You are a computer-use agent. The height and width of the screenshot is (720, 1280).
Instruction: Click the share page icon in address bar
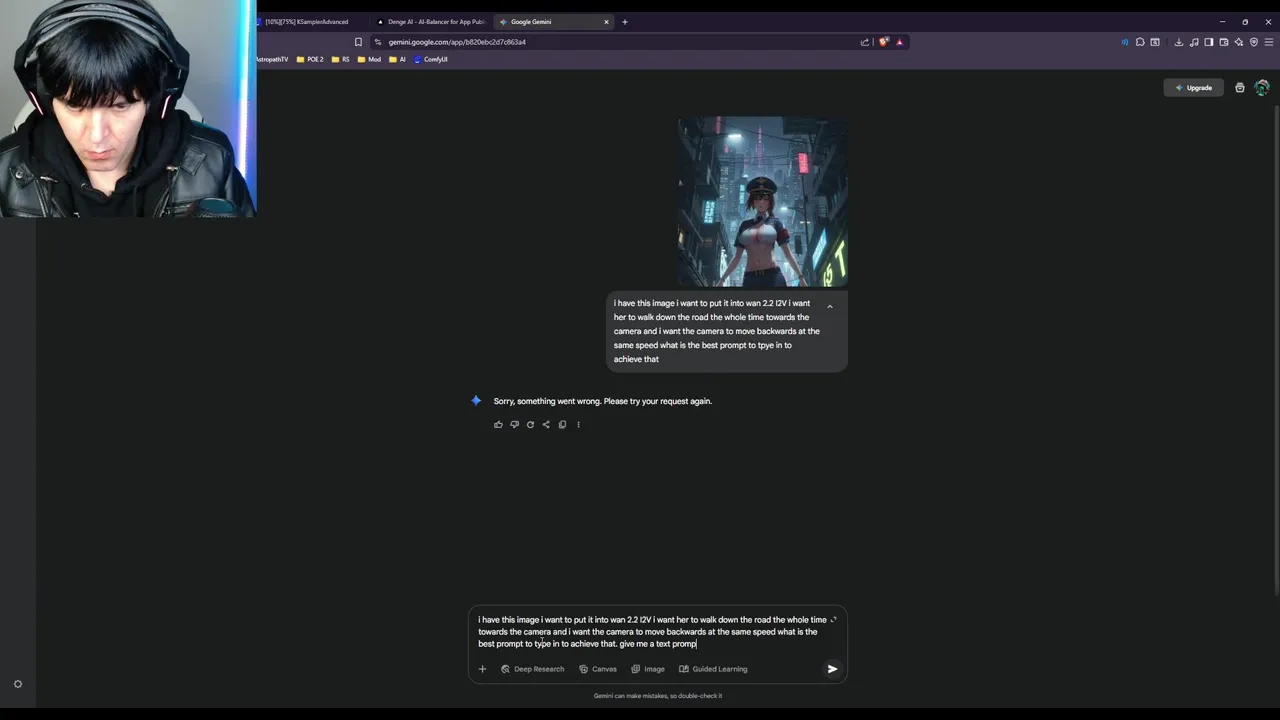pyautogui.click(x=865, y=42)
